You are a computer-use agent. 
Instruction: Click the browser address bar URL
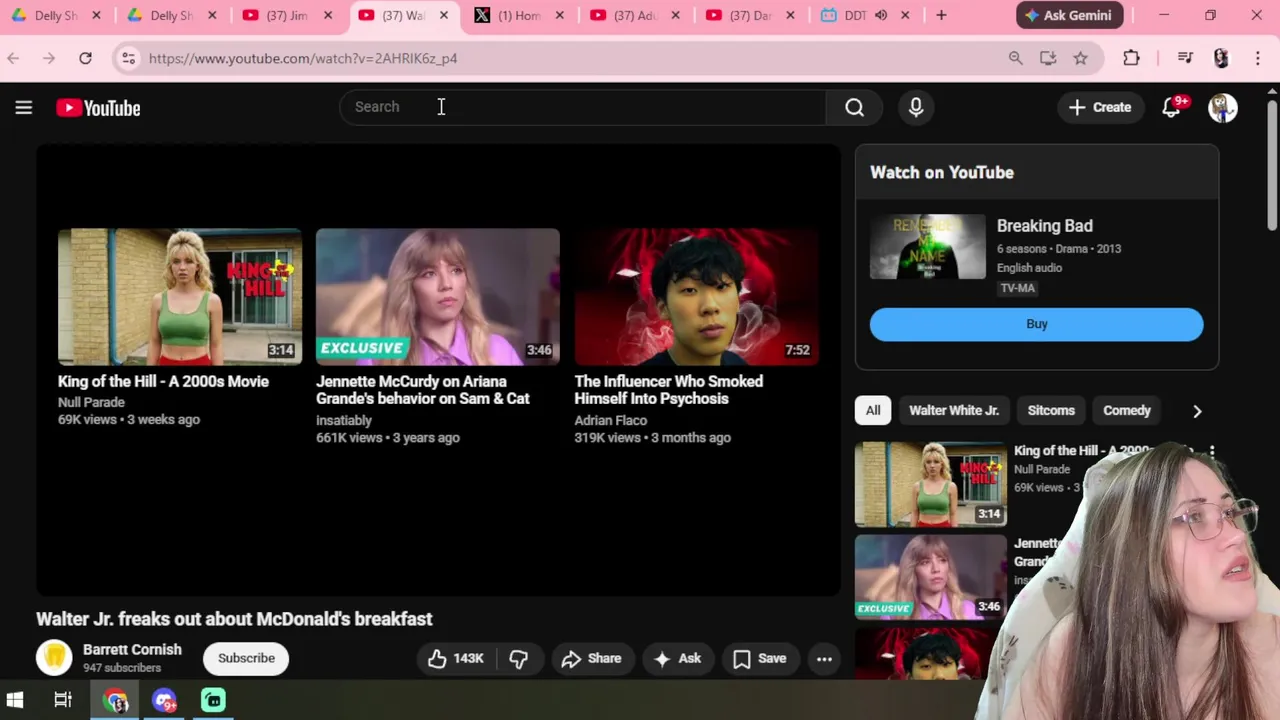click(x=303, y=58)
